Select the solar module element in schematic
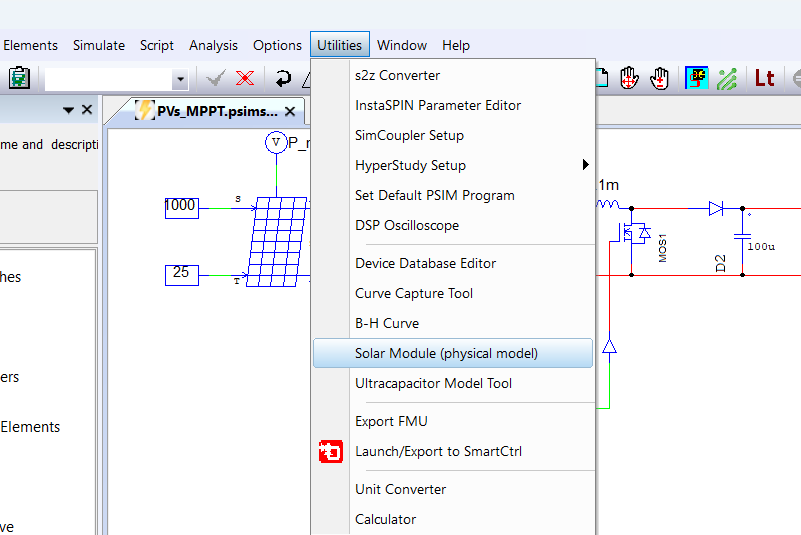This screenshot has width=801, height=535. point(276,242)
